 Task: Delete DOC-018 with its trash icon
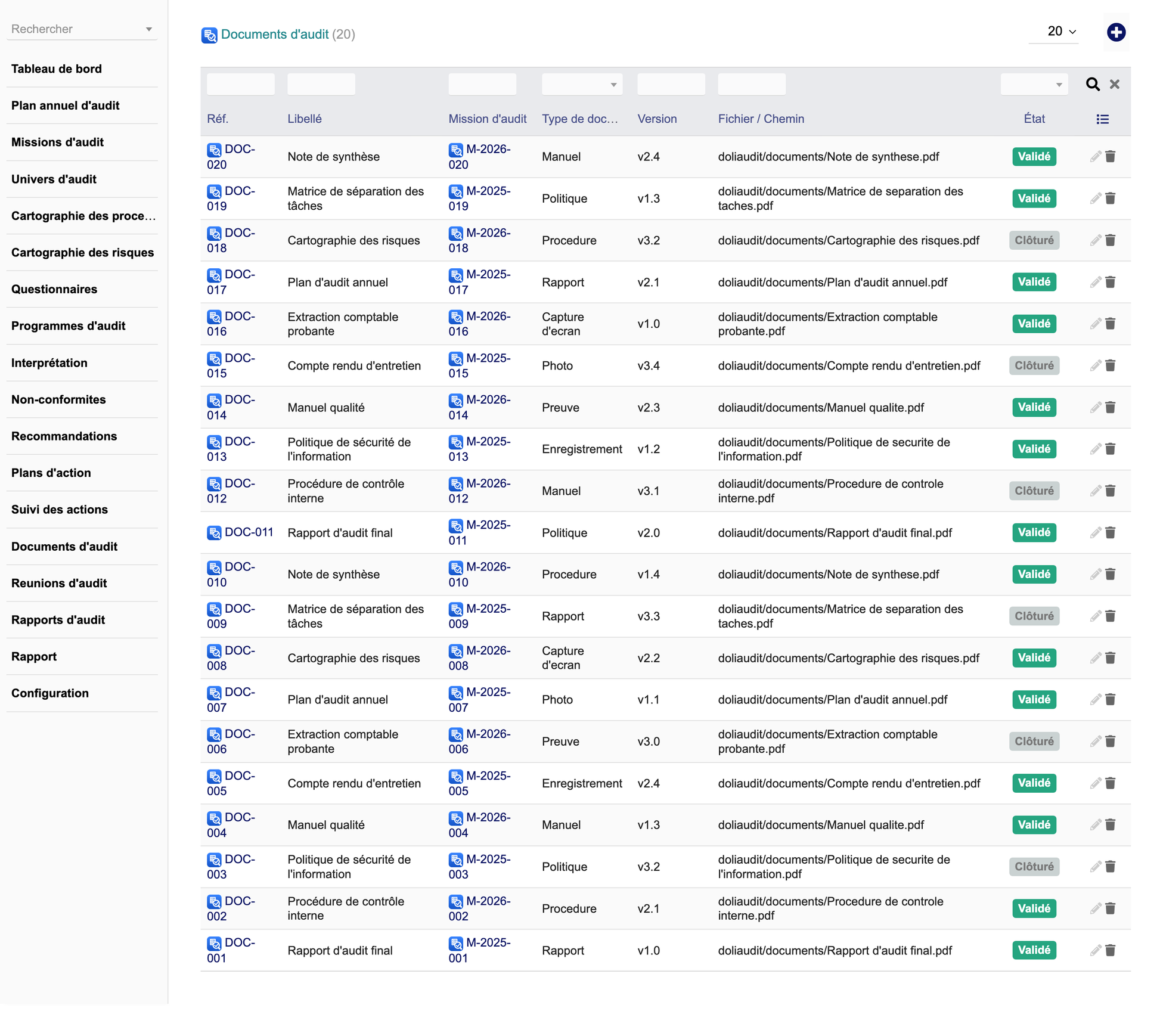tap(1110, 240)
